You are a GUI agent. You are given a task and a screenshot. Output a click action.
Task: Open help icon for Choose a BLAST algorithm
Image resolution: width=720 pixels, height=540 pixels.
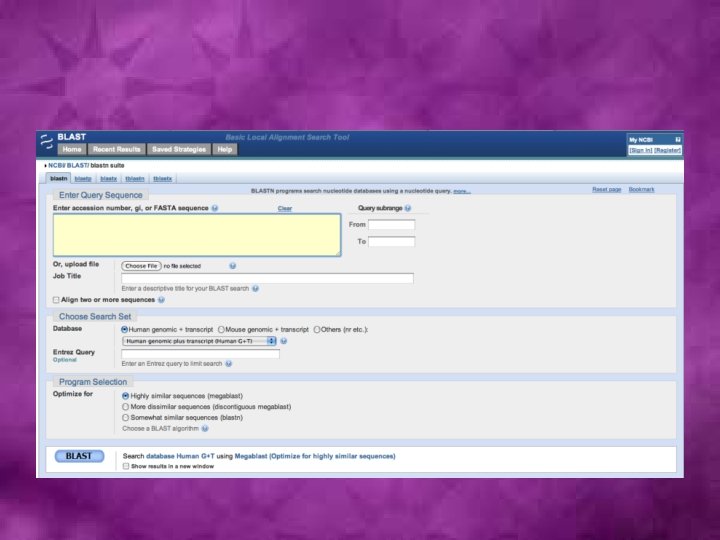click(205, 428)
